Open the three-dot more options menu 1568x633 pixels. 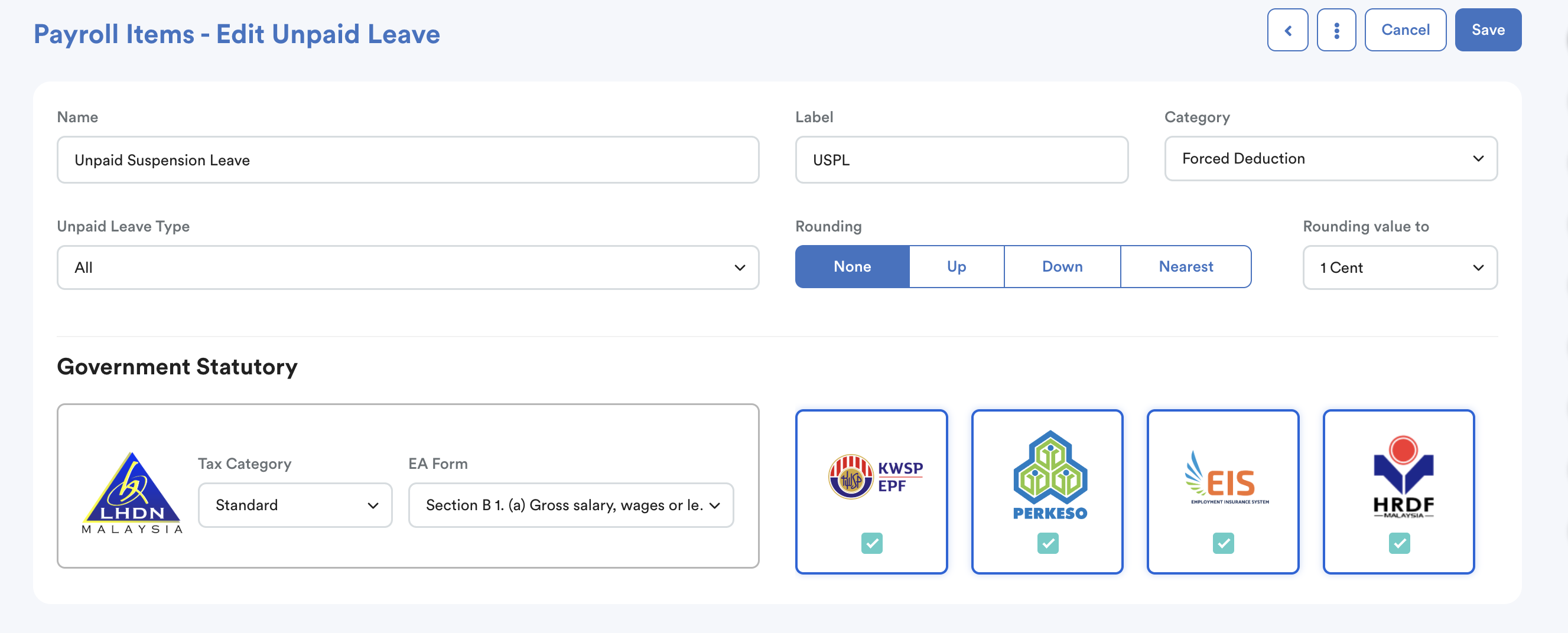click(x=1336, y=30)
